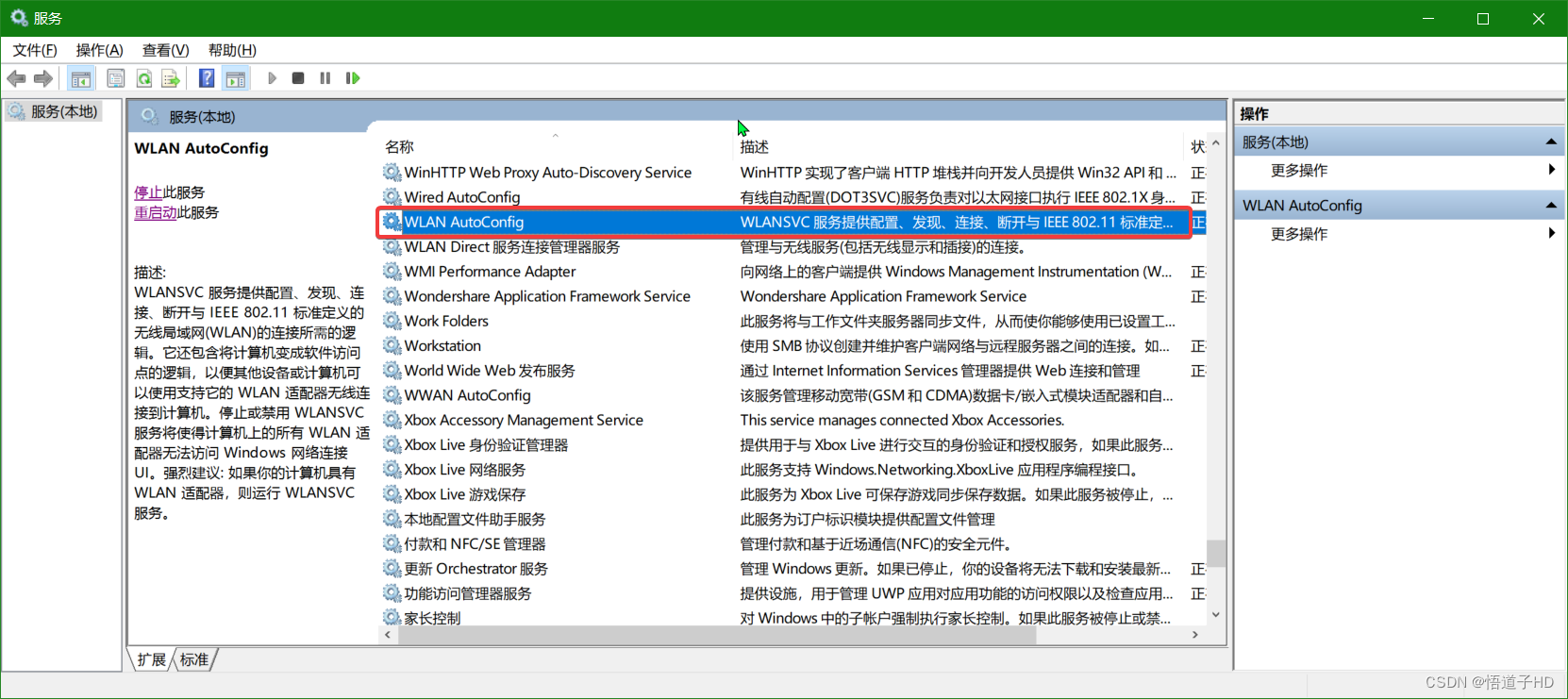The width and height of the screenshot is (1568, 699).
Task: Select the WLAN AutoConfig service row
Action: 793,222
